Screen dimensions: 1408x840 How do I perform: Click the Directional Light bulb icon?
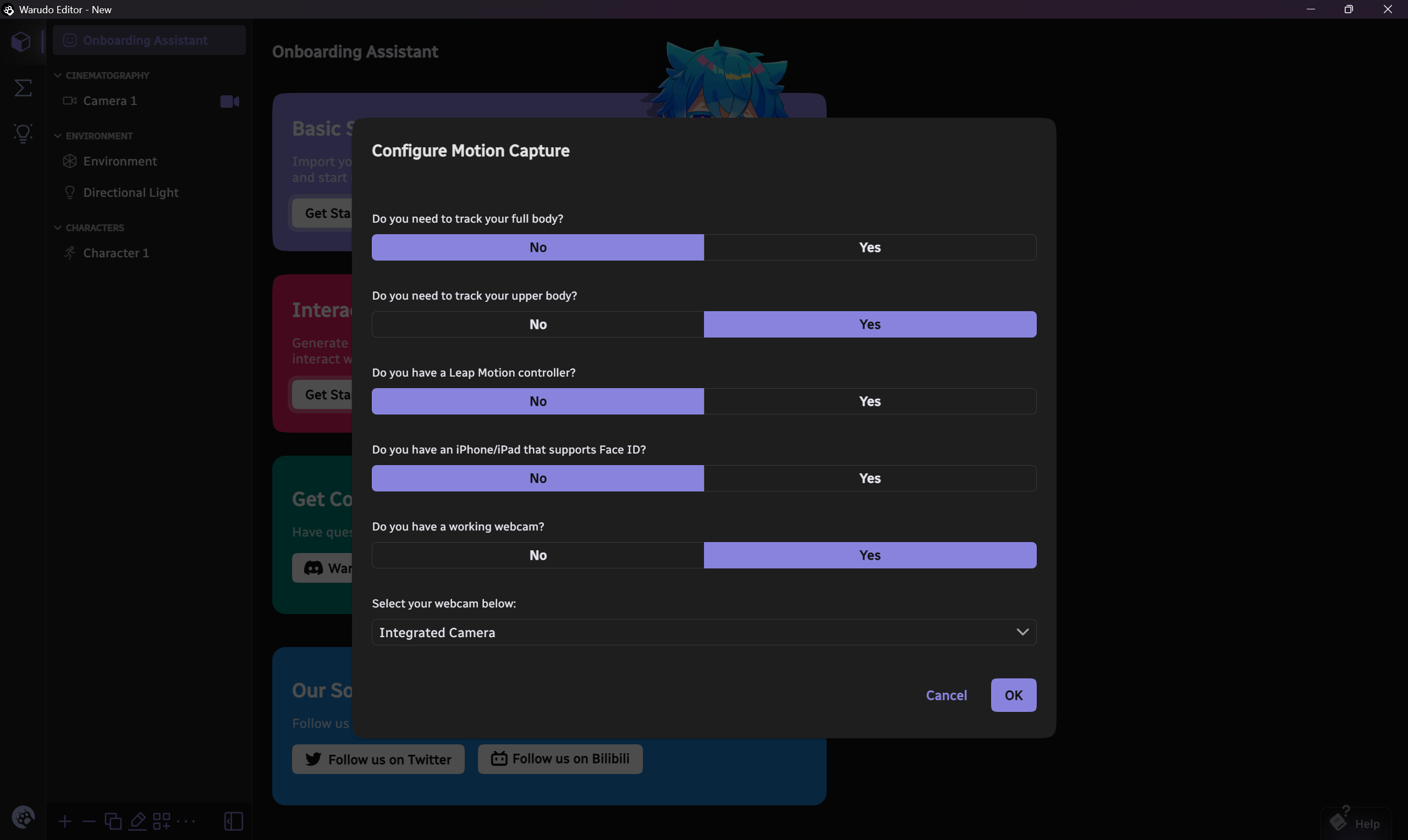coord(70,192)
